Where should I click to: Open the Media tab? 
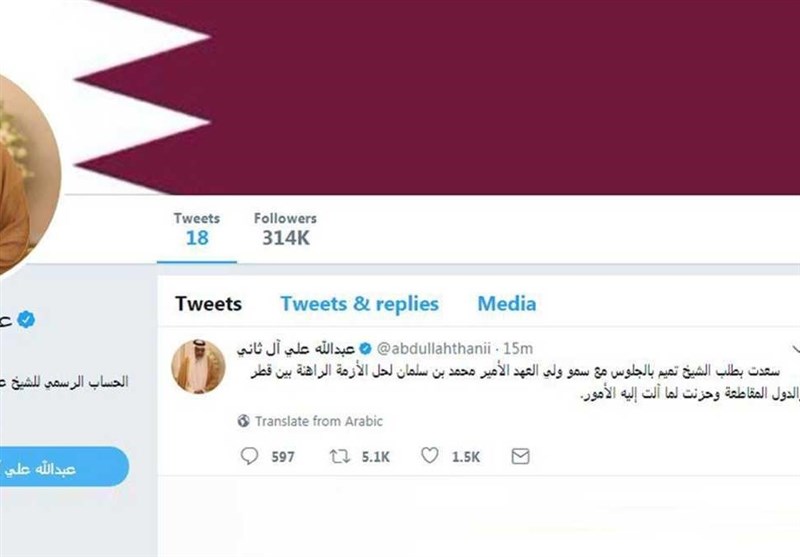(507, 304)
